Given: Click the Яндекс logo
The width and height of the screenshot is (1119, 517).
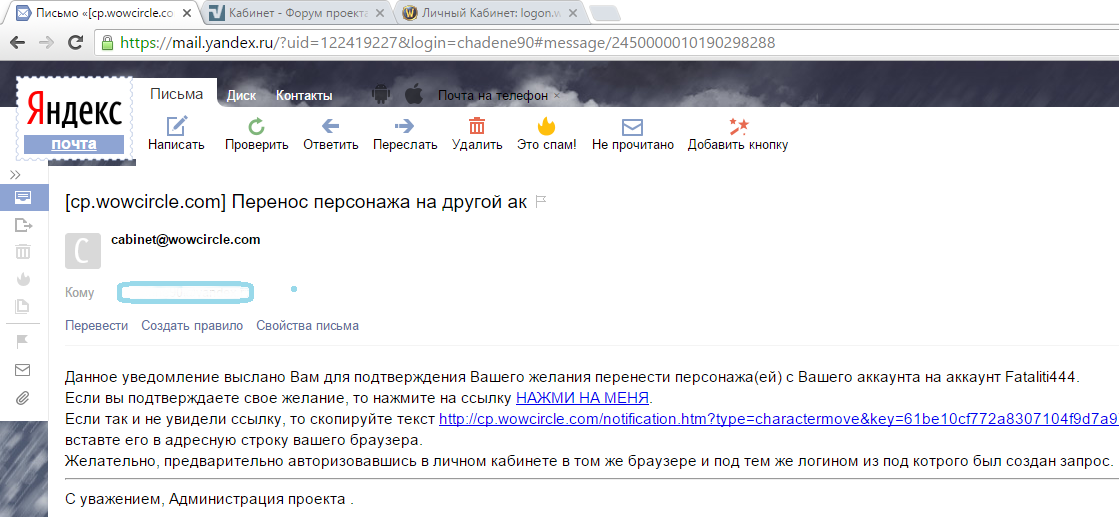Looking at the screenshot, I should pyautogui.click(x=74, y=111).
